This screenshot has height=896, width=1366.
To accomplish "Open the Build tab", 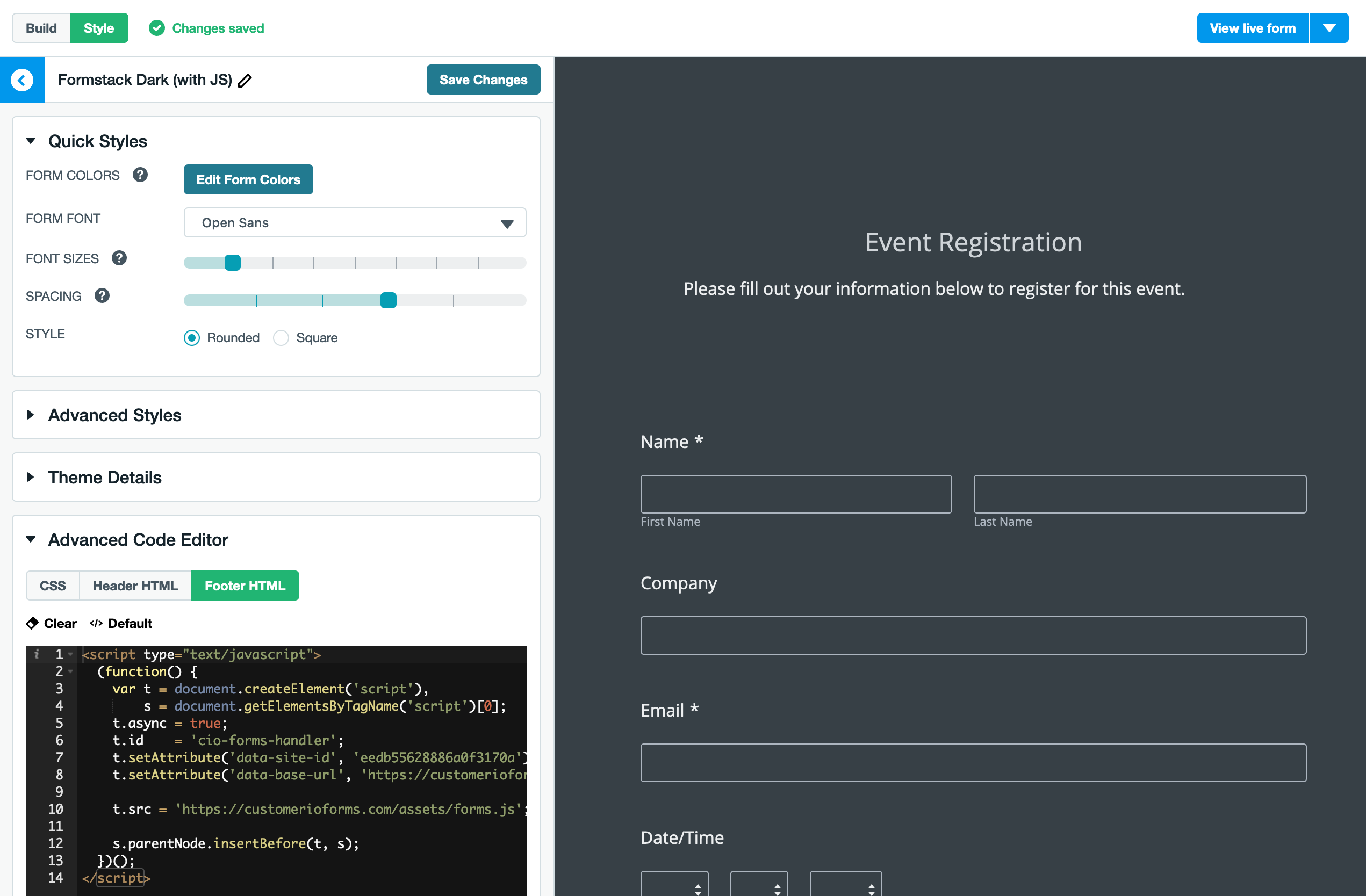I will point(41,28).
